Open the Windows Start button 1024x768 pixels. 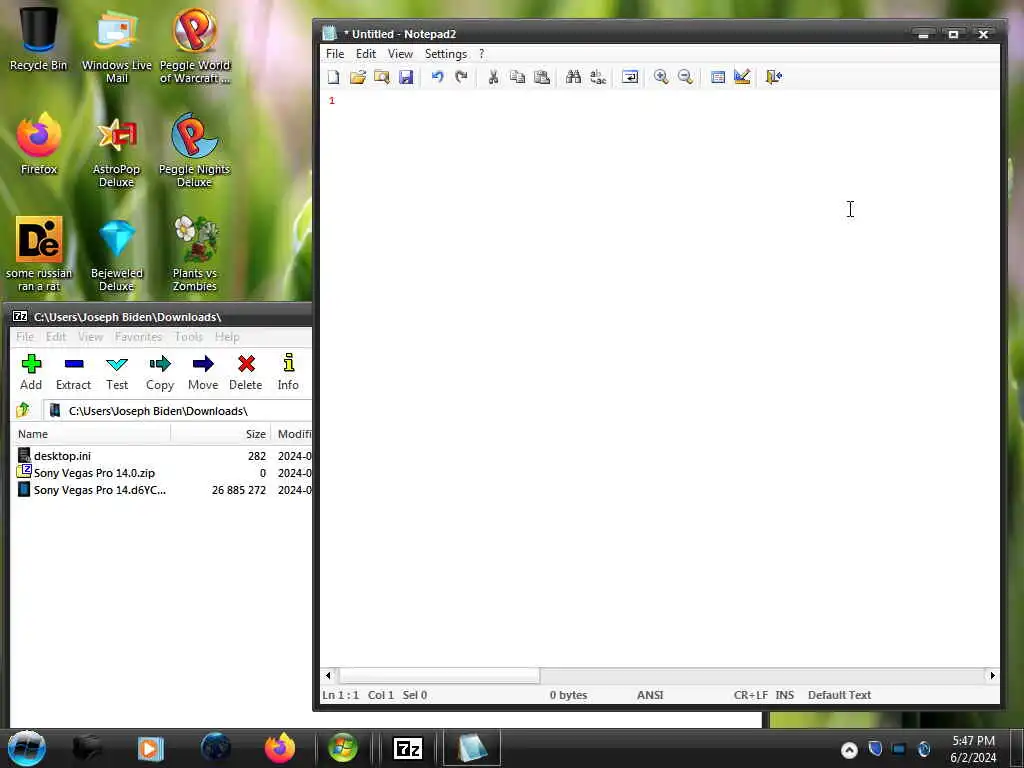click(x=27, y=748)
